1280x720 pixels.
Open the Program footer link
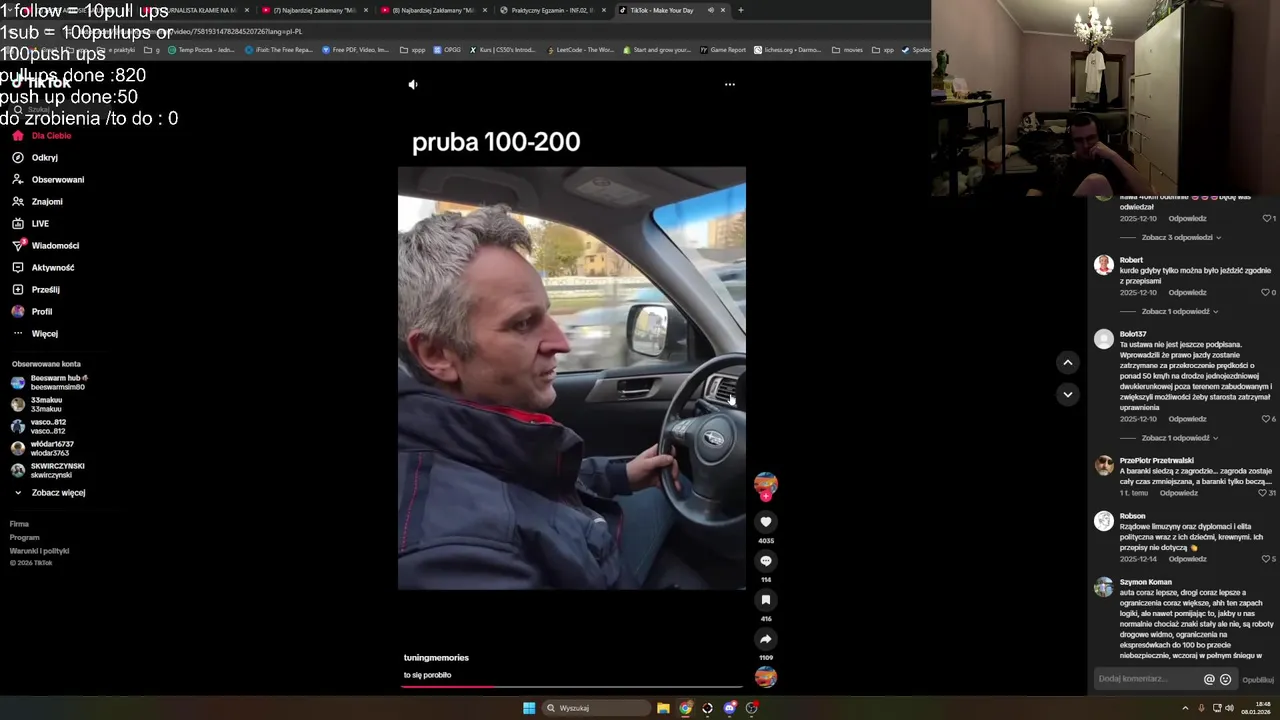coord(24,537)
